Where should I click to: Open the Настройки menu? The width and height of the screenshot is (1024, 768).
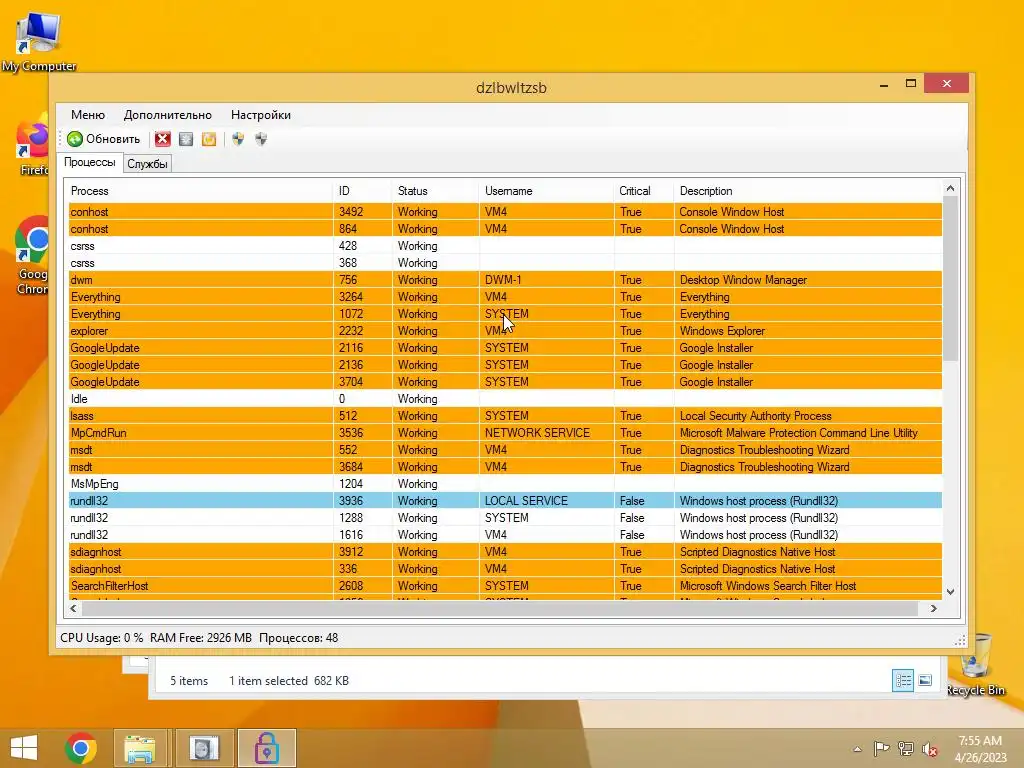click(x=261, y=115)
